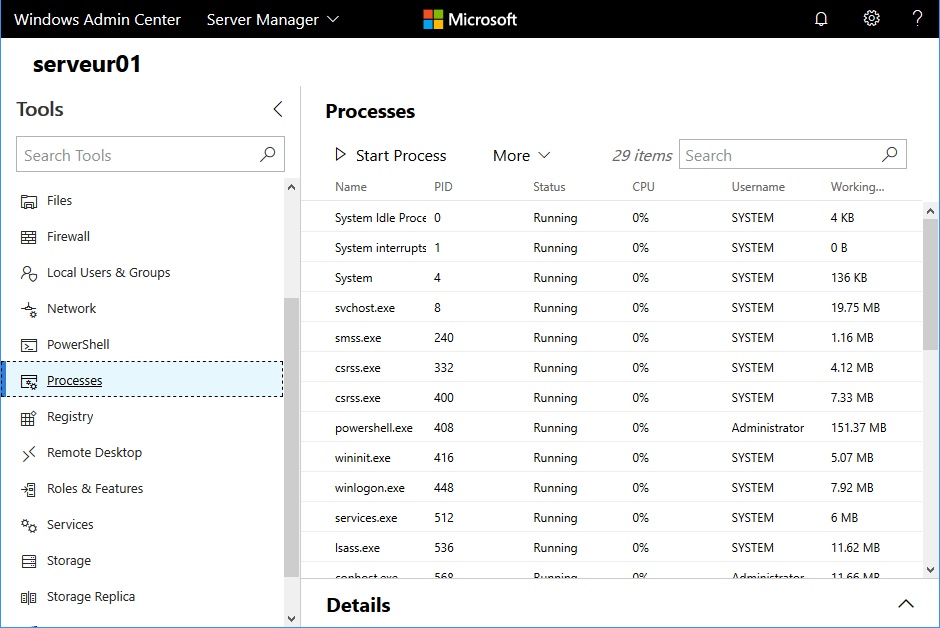Screen dimensions: 940x628
Task: Click the Roles & Features icon
Action: pos(28,490)
